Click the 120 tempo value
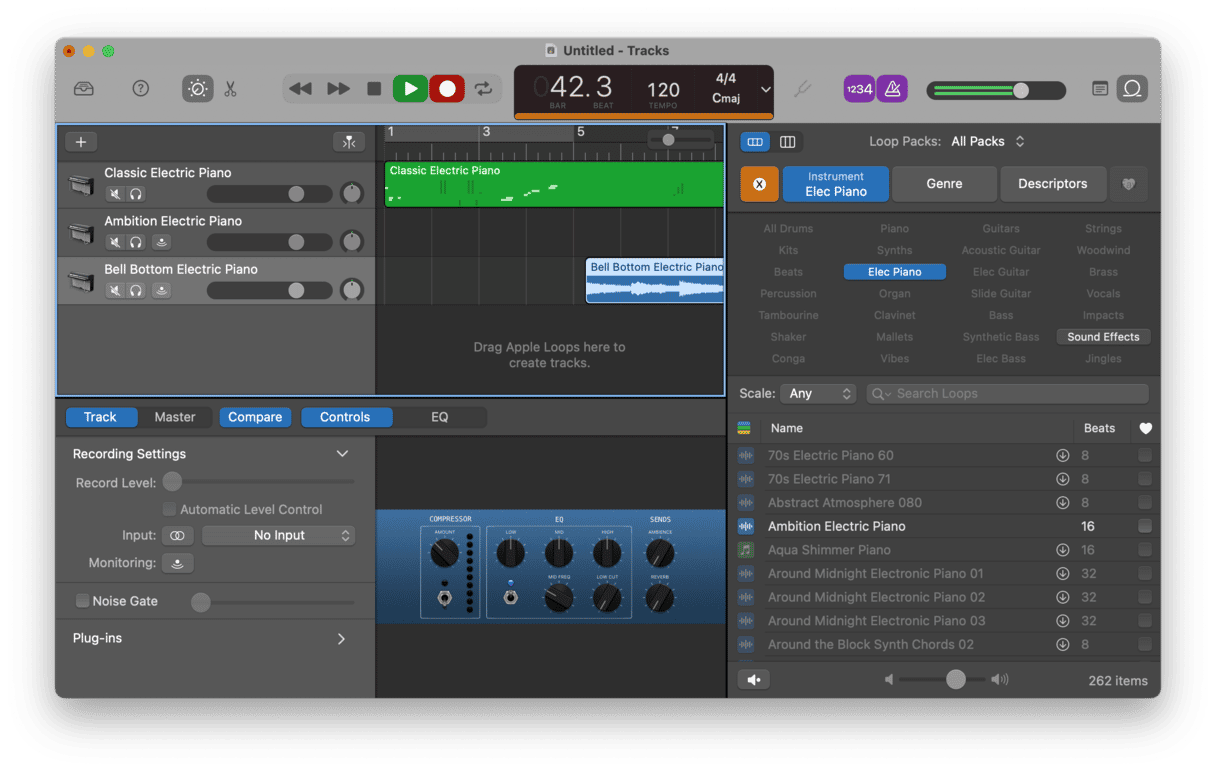The image size is (1216, 771). pyautogui.click(x=663, y=90)
